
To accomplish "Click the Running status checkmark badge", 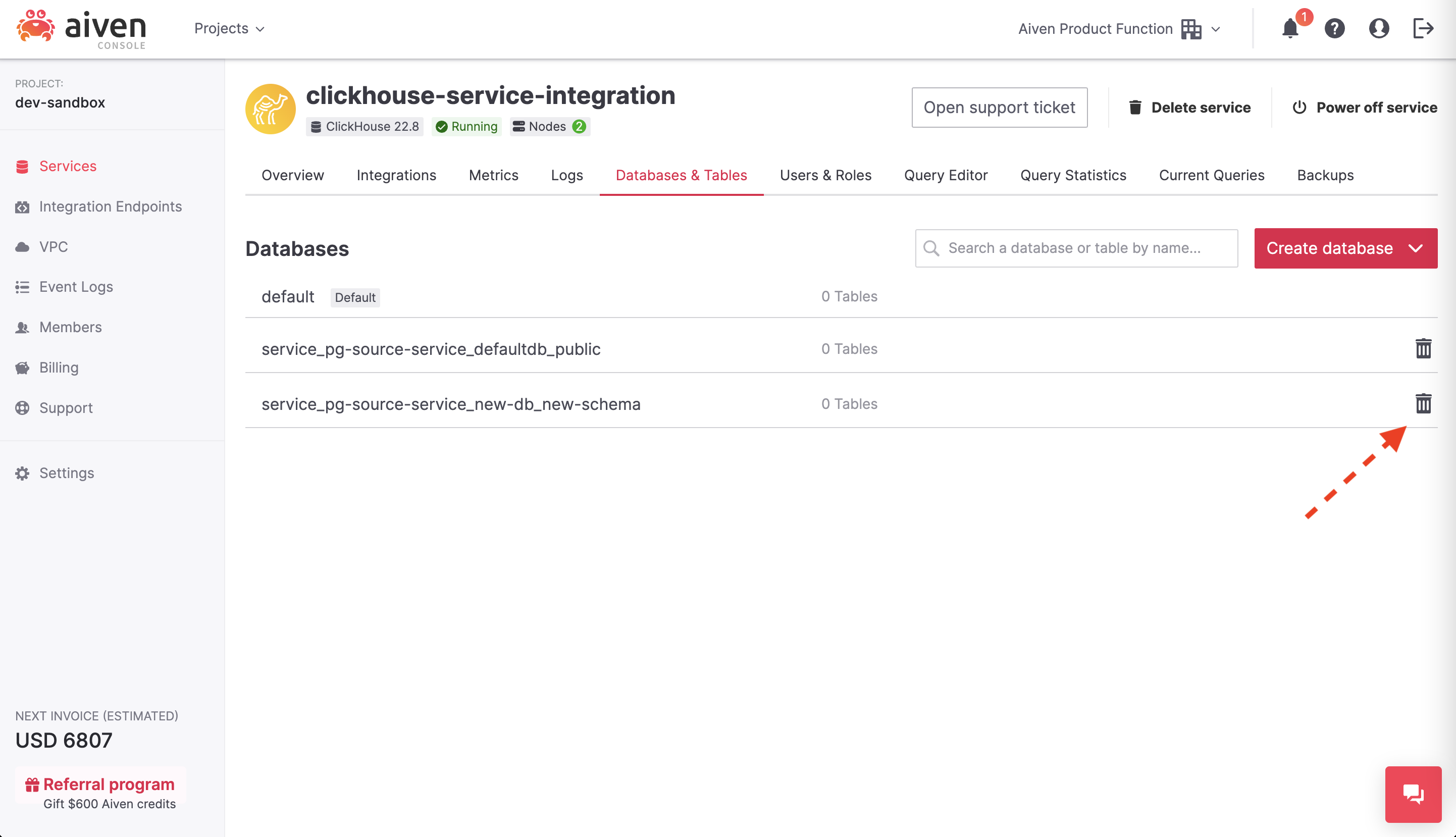I will (467, 127).
